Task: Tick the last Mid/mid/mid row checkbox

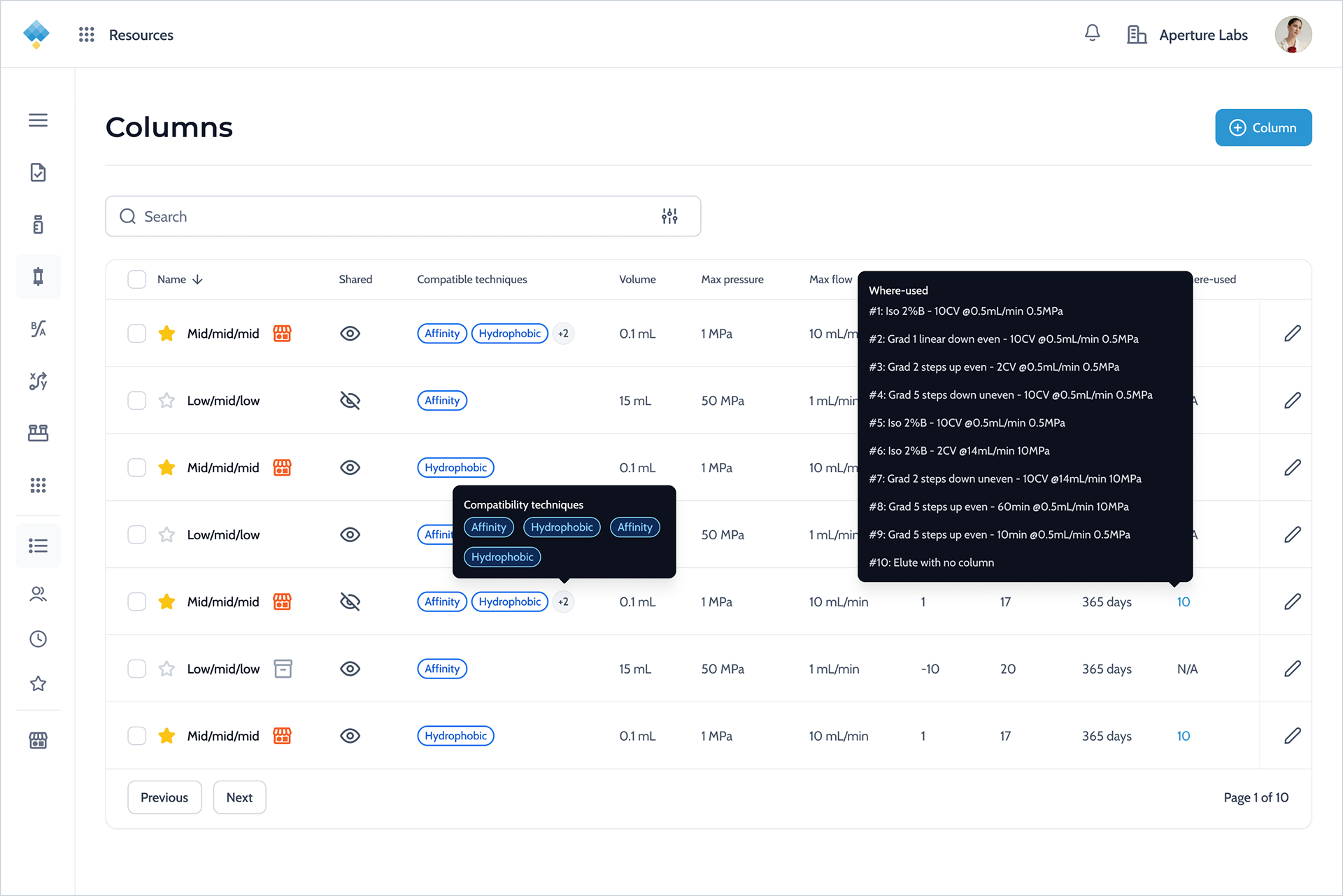Action: 137,736
